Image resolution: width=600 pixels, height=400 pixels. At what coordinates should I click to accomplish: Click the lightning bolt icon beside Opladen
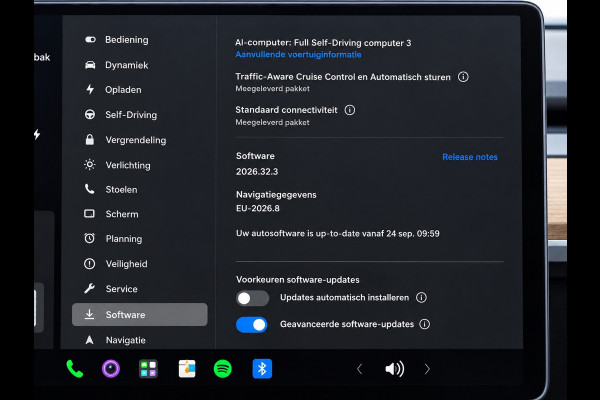point(90,89)
